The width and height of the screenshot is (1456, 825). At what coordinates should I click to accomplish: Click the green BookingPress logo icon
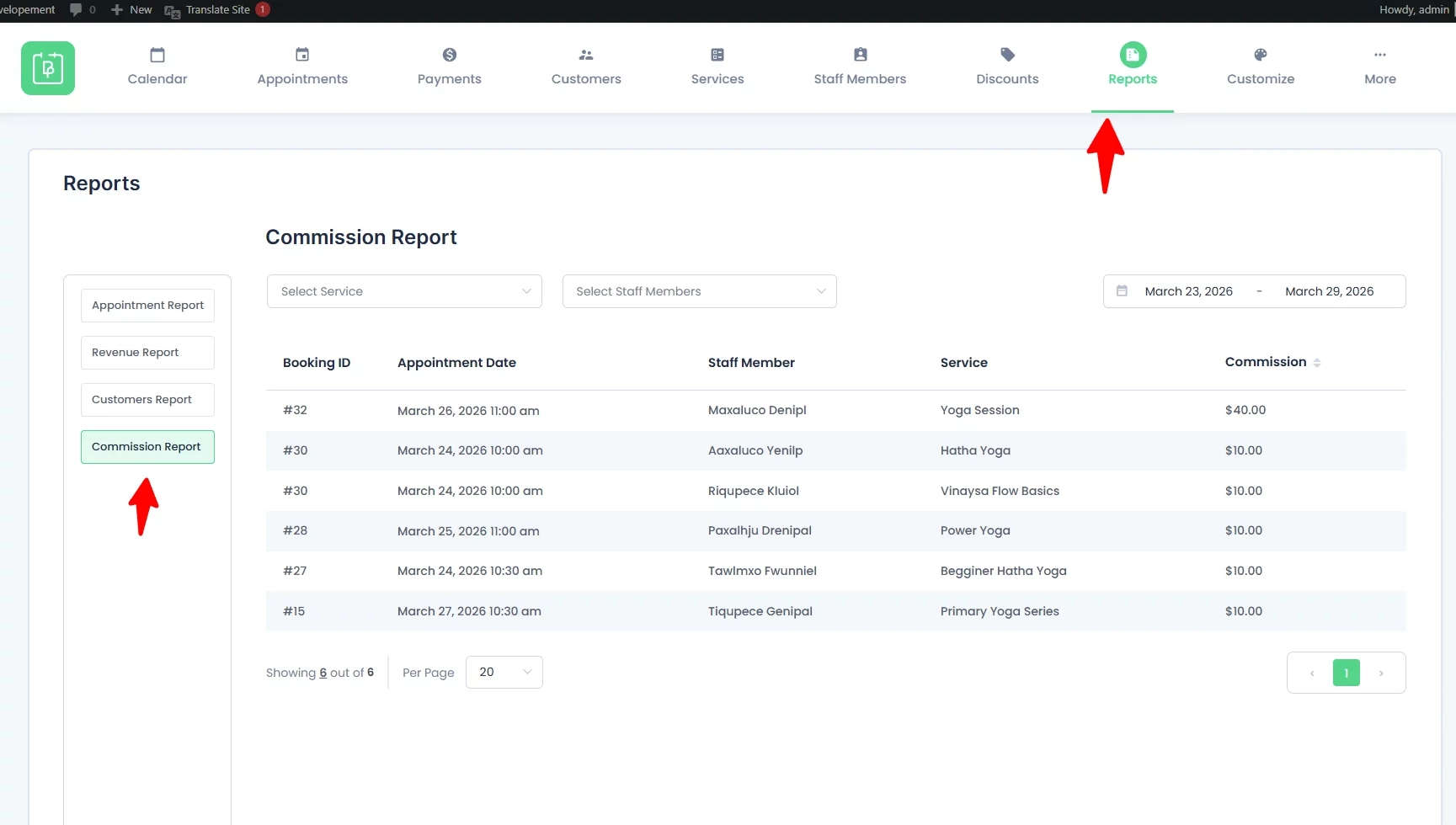point(48,68)
